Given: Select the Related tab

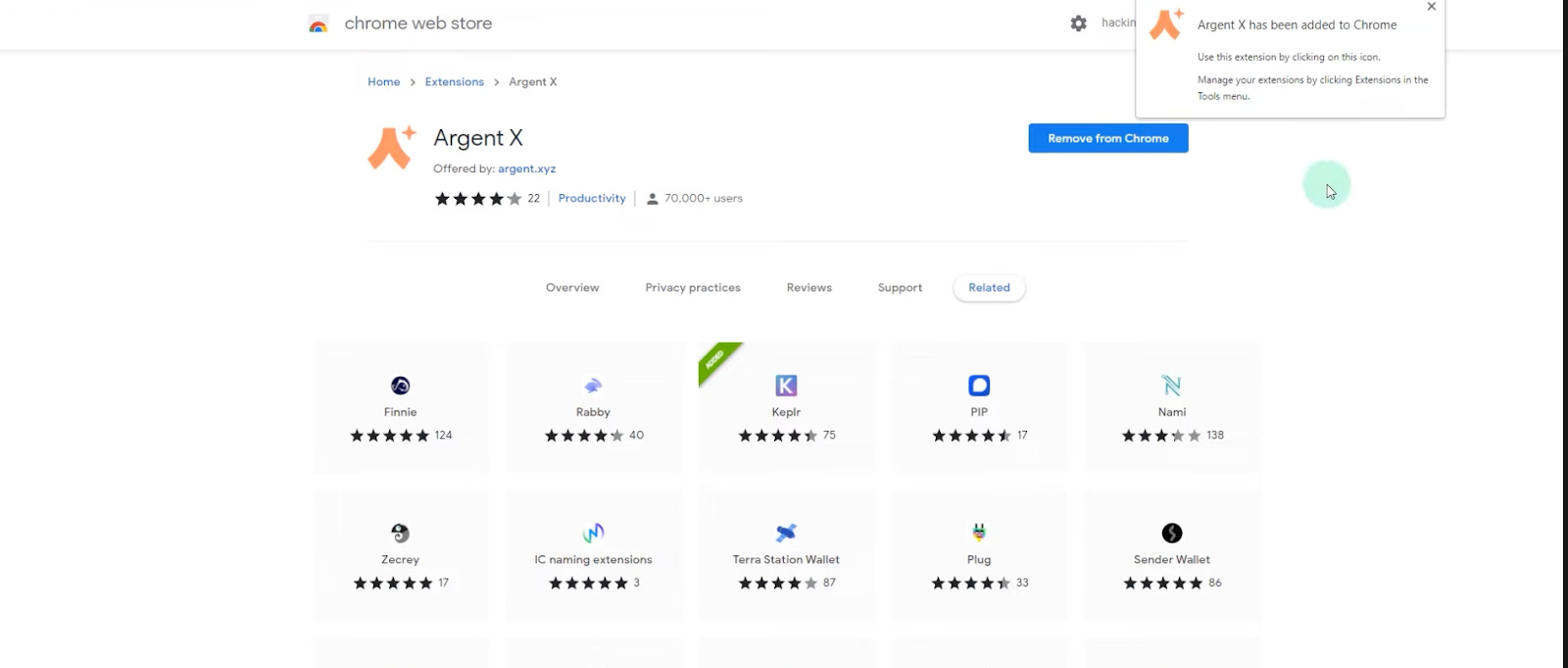Looking at the screenshot, I should (989, 288).
